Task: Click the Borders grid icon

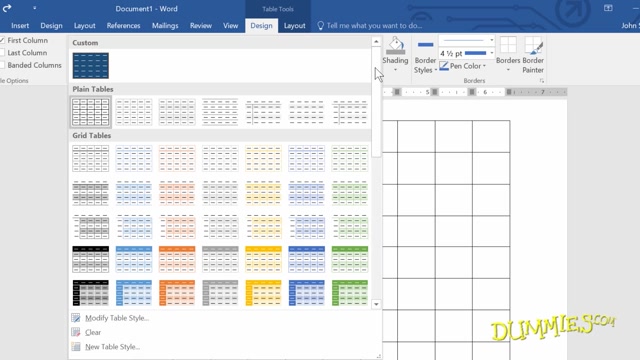Action: tap(508, 45)
